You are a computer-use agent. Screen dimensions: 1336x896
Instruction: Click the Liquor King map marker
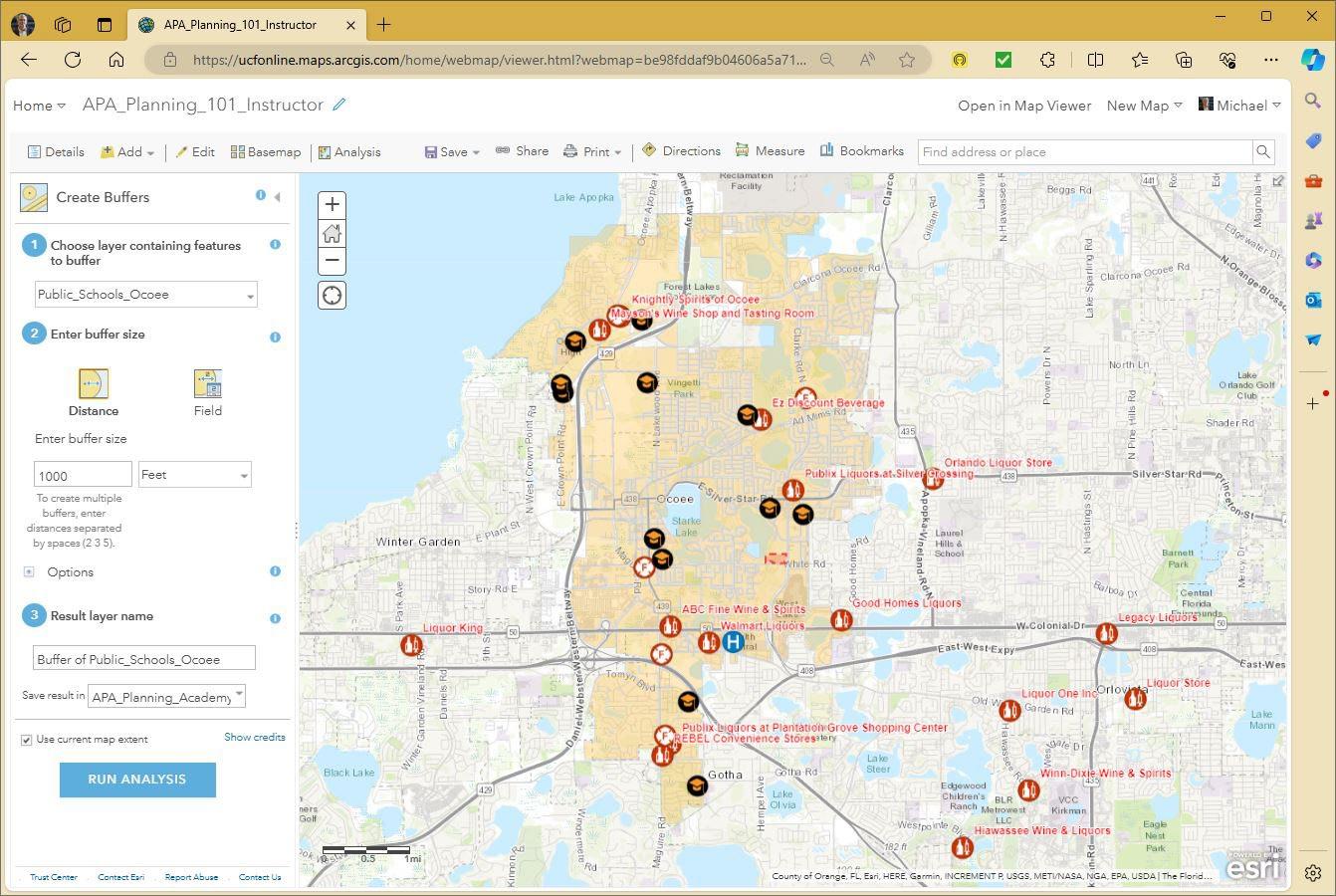click(411, 645)
